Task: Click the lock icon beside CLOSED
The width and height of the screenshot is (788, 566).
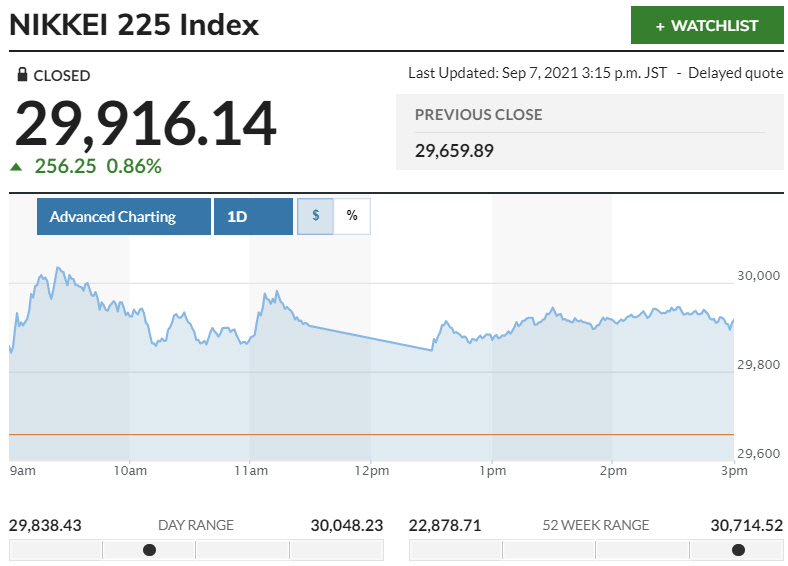Action: [x=23, y=75]
